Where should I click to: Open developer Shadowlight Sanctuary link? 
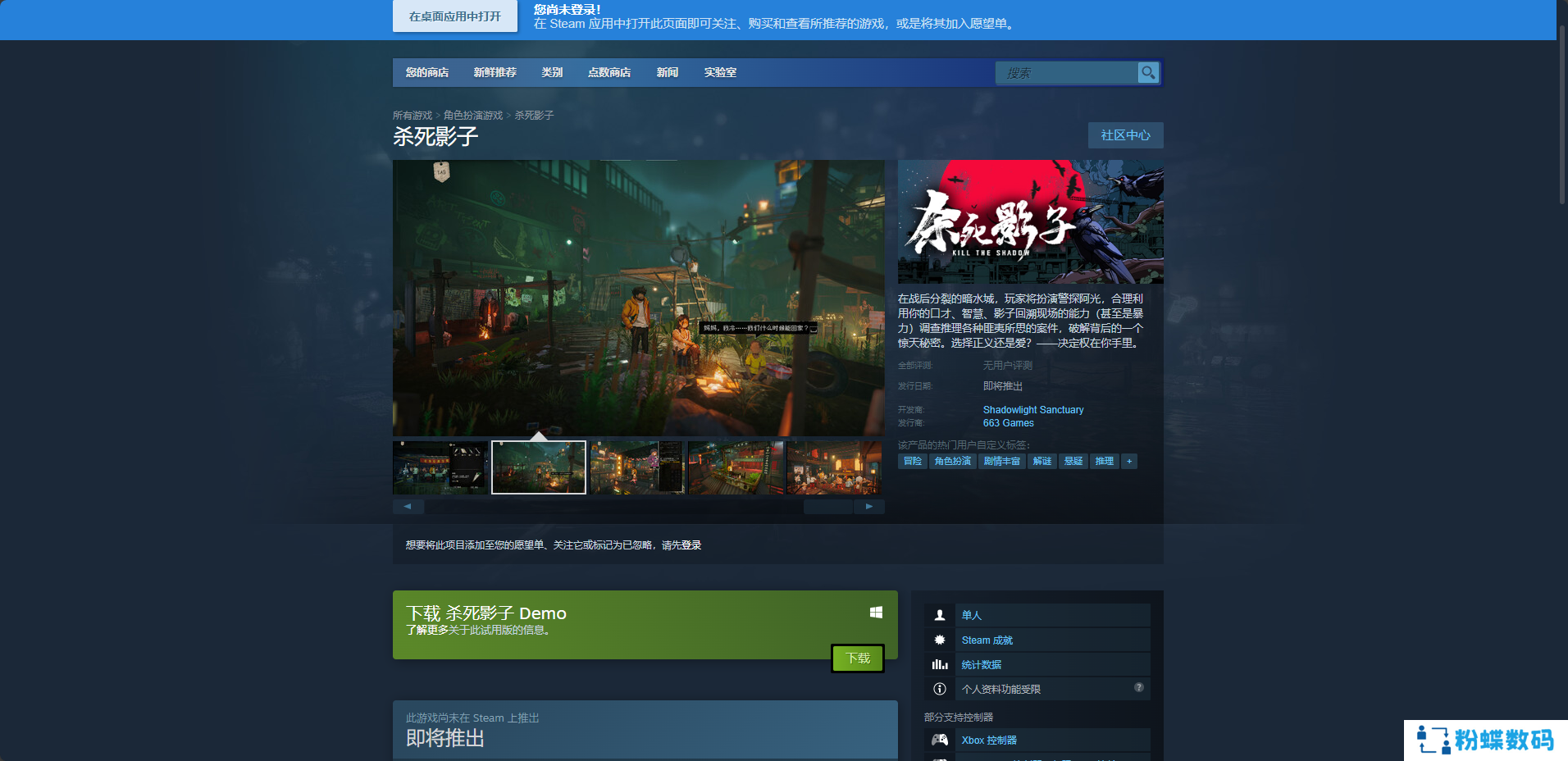pos(1033,410)
